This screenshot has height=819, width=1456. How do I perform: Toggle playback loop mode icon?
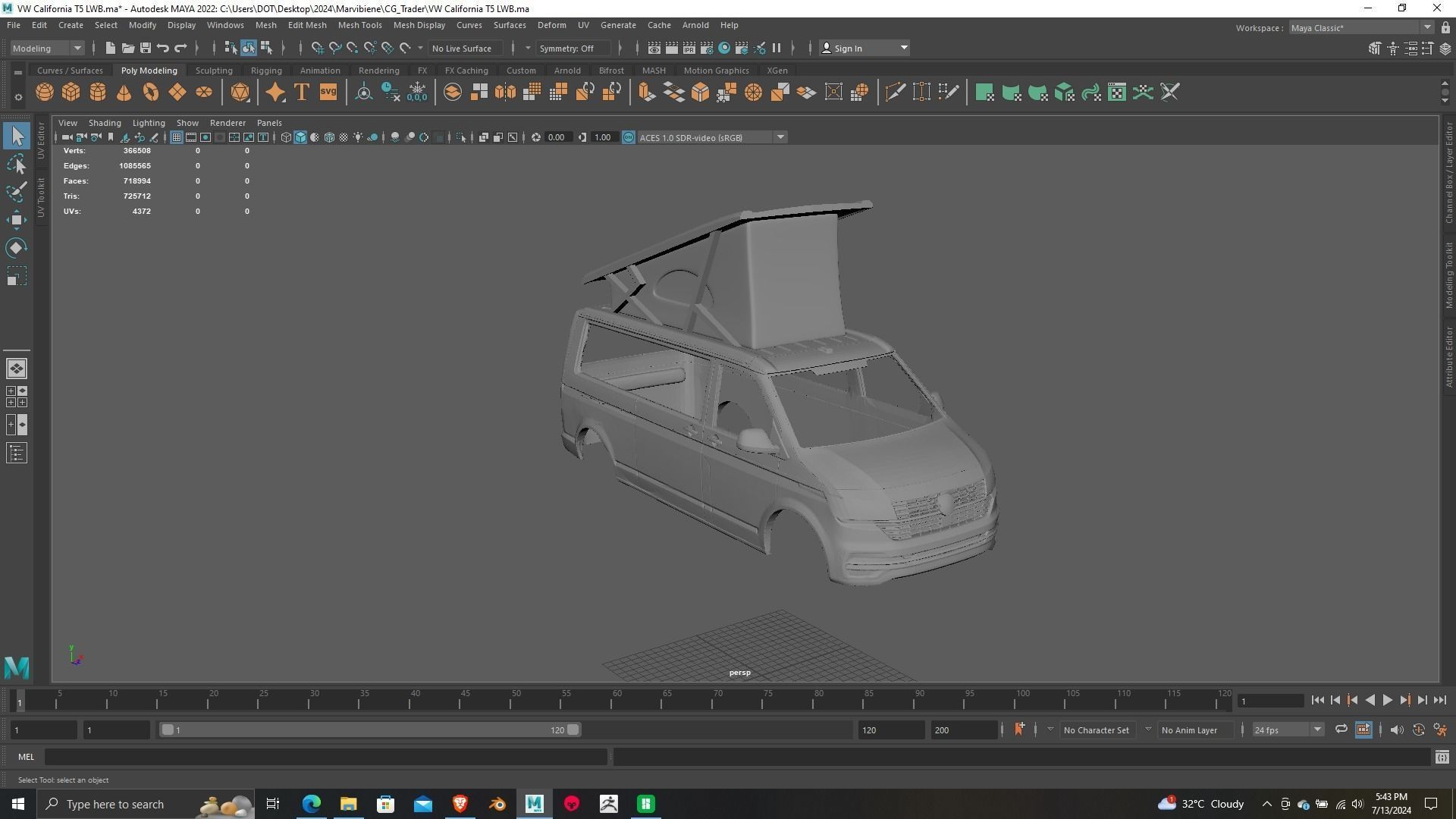click(1341, 730)
